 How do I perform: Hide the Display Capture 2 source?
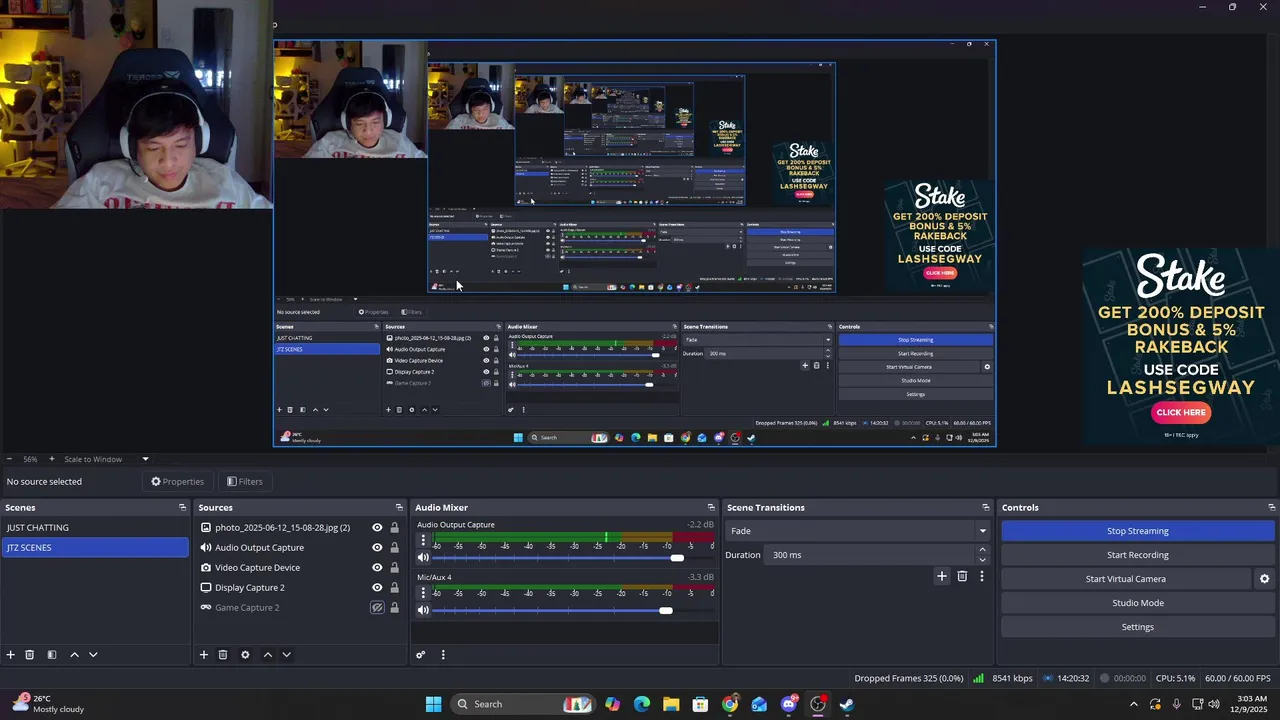click(377, 588)
